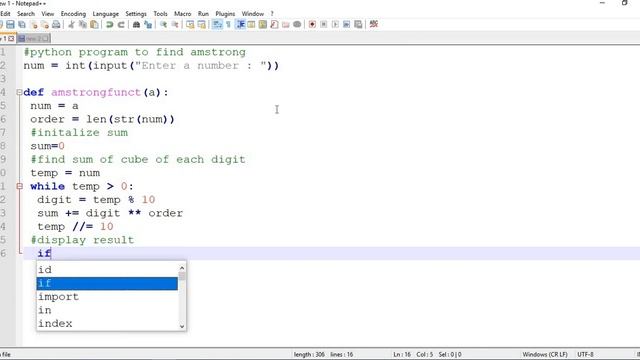
Task: Open Find with the binoculars icon
Action: [x=136, y=24]
